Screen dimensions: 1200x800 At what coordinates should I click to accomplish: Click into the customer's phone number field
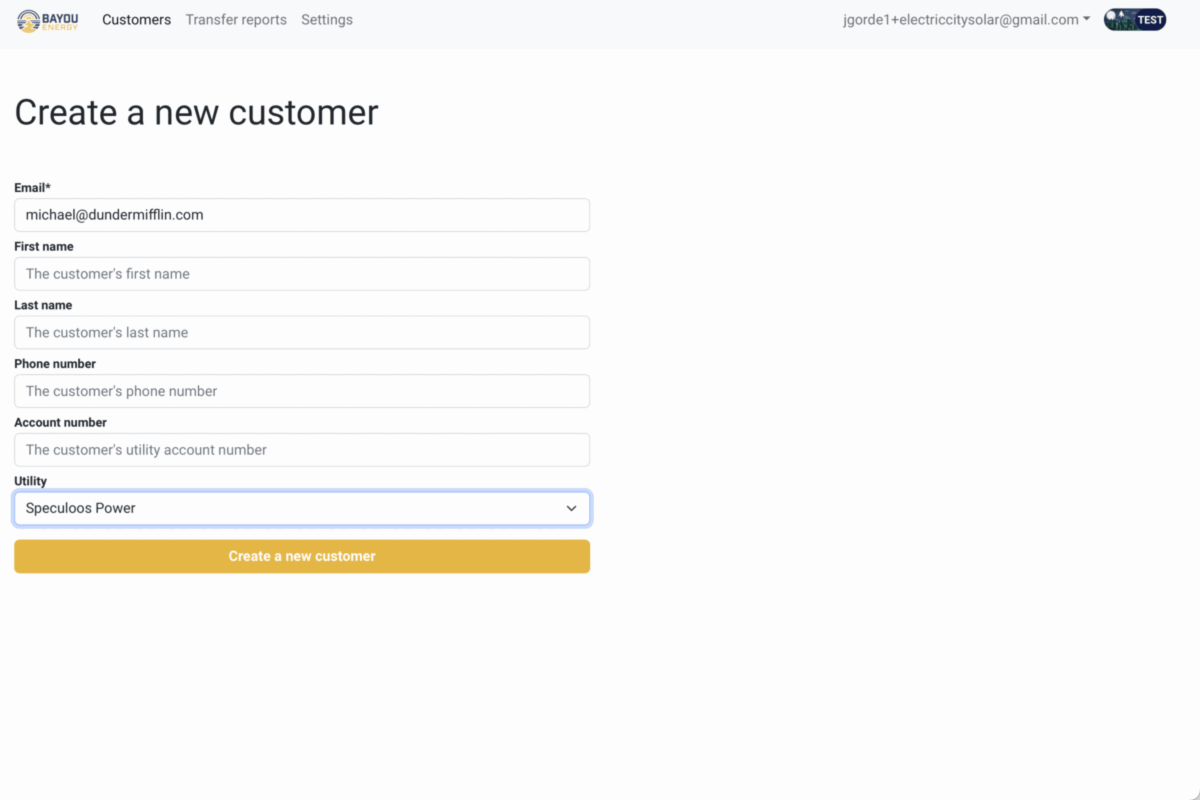click(x=301, y=391)
